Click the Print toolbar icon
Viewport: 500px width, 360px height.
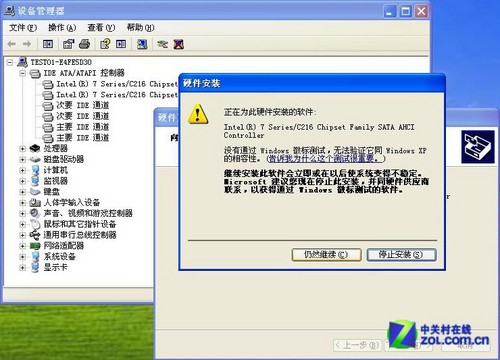click(x=85, y=44)
